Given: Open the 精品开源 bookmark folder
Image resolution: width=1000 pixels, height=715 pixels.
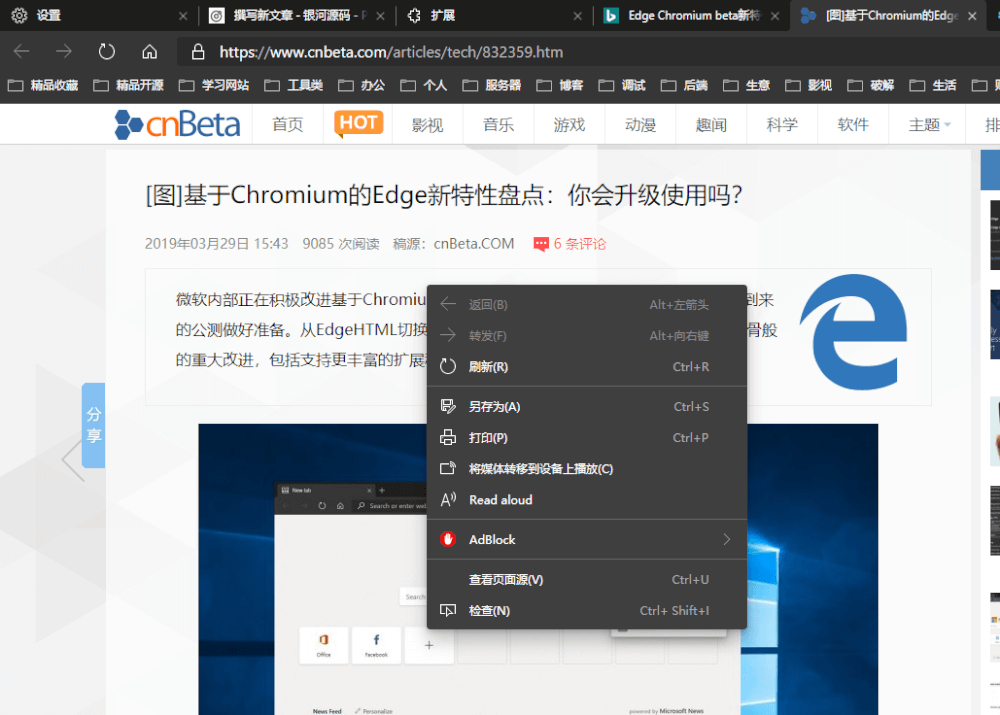Looking at the screenshot, I should 129,85.
